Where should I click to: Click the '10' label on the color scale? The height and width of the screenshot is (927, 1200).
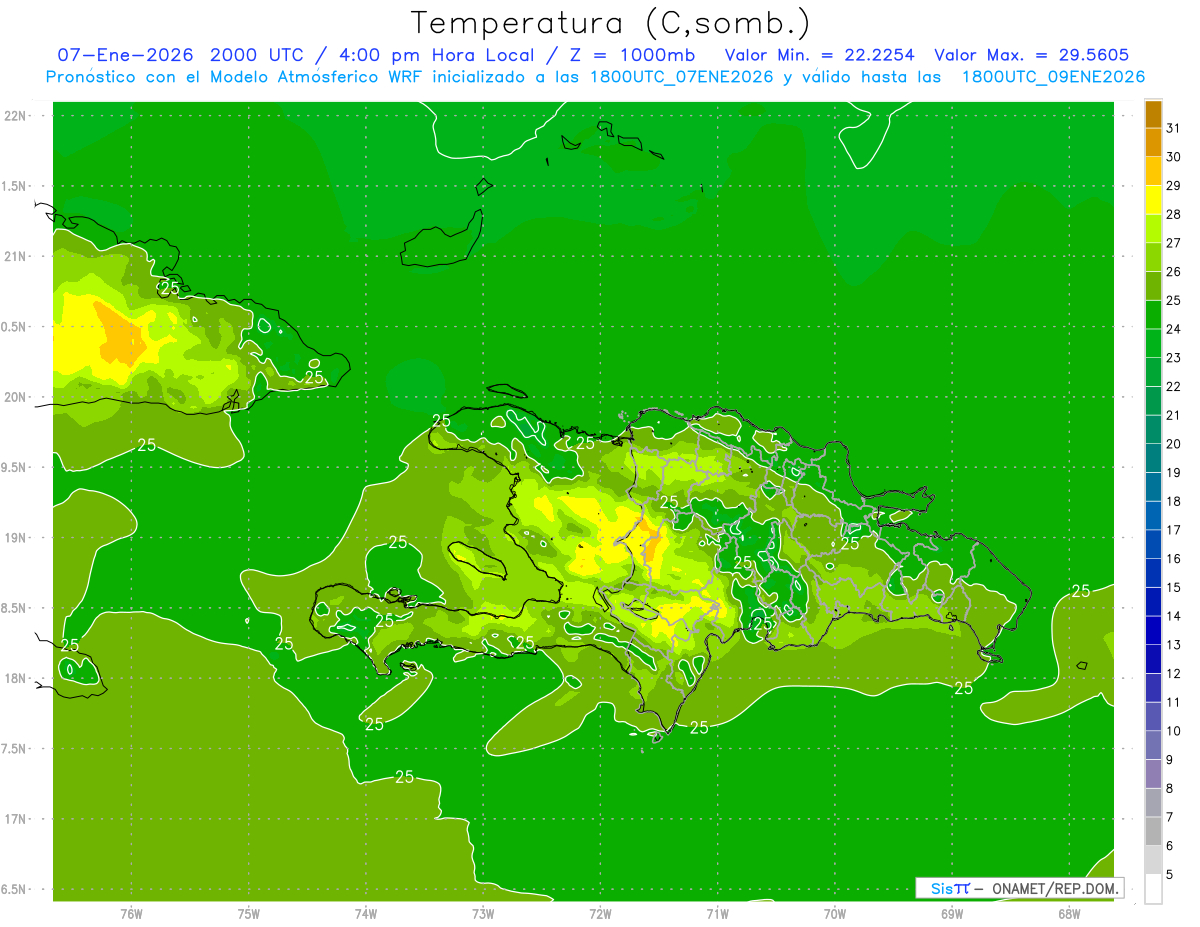(x=1173, y=731)
